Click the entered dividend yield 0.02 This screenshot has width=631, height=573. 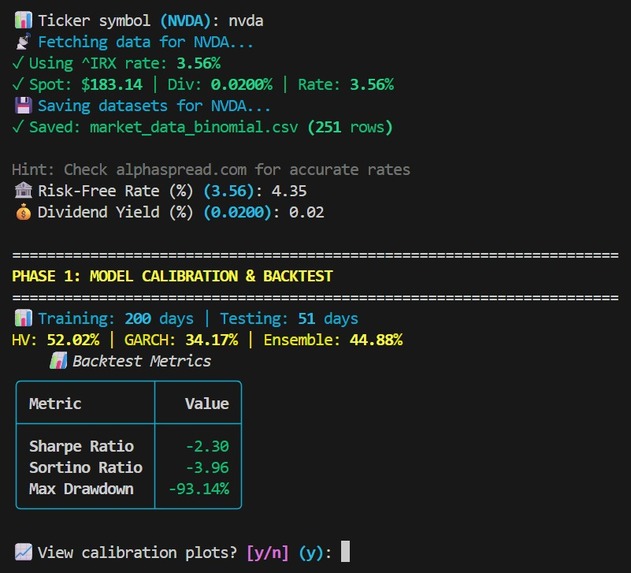pyautogui.click(x=306, y=212)
